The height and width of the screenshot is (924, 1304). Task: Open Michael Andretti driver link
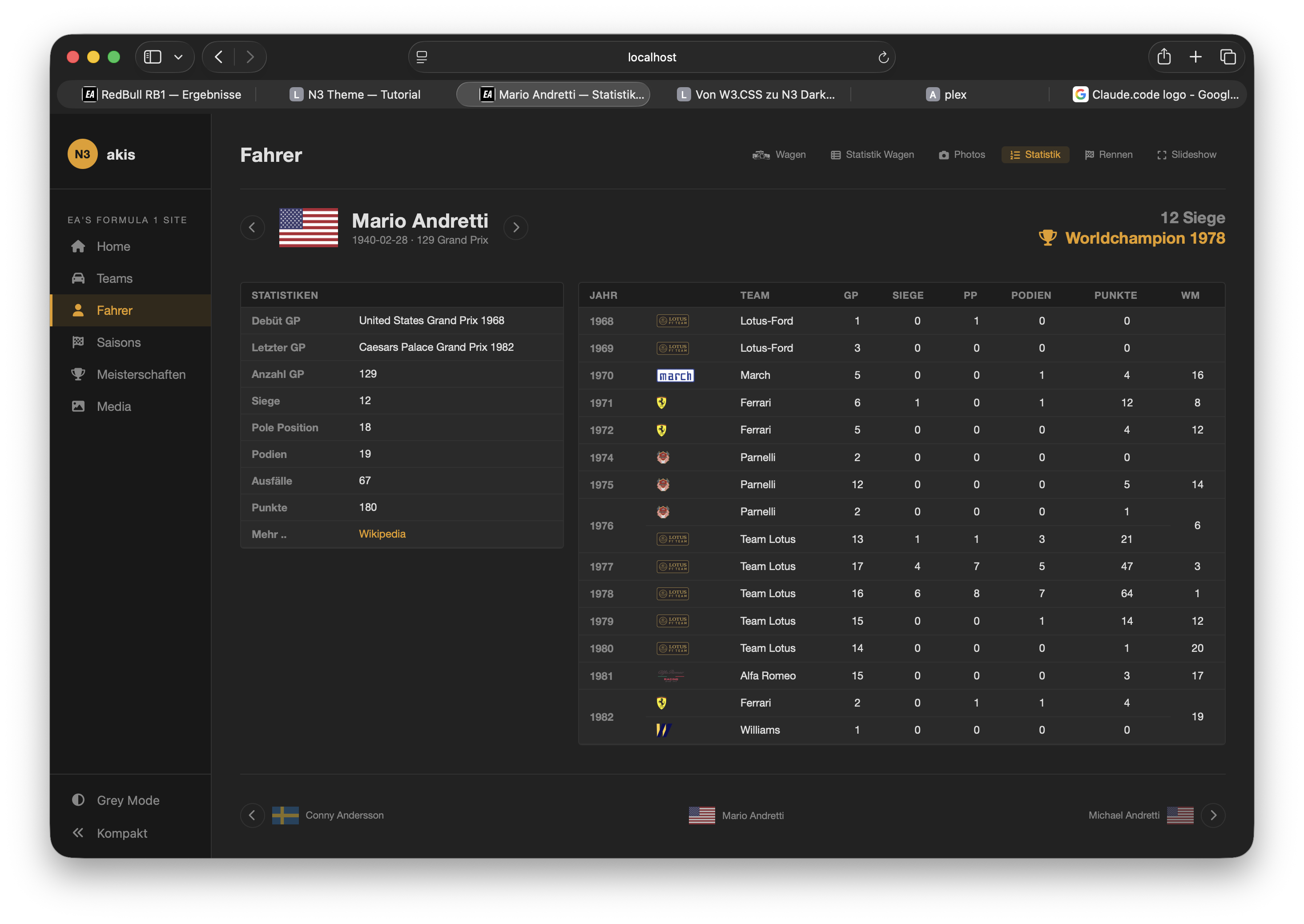coord(1123,816)
